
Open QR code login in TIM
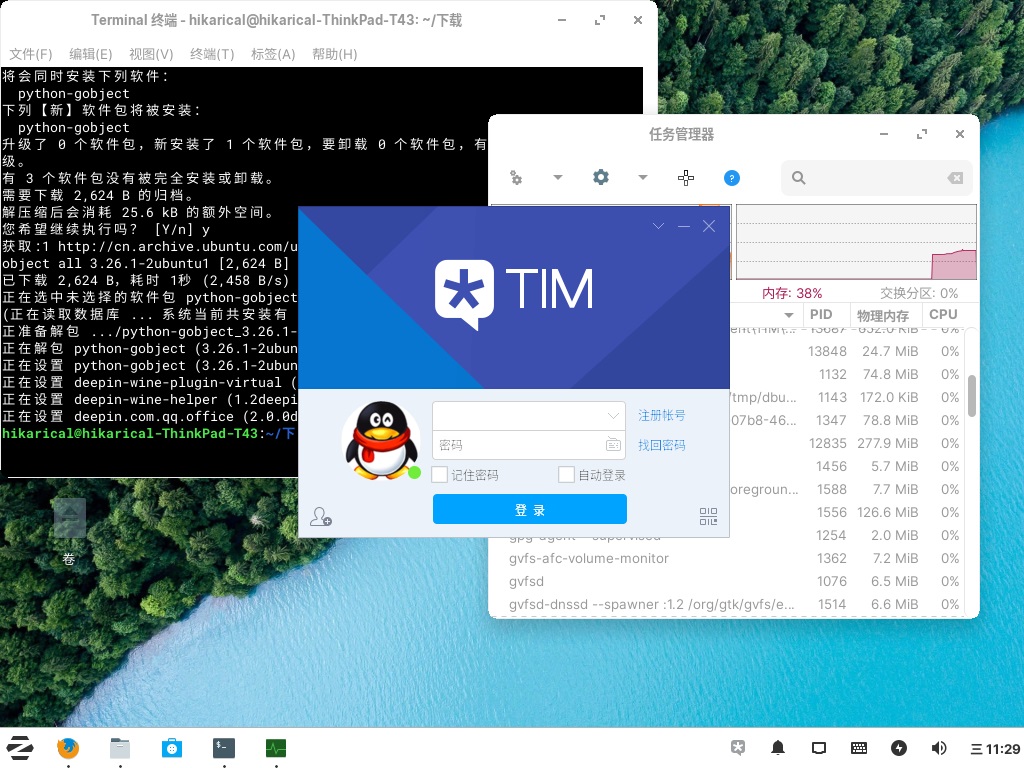[x=708, y=516]
